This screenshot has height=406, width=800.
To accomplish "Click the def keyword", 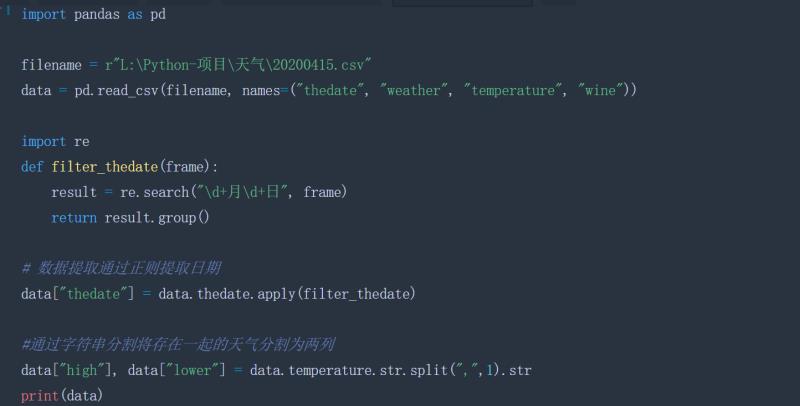I will [x=32, y=166].
